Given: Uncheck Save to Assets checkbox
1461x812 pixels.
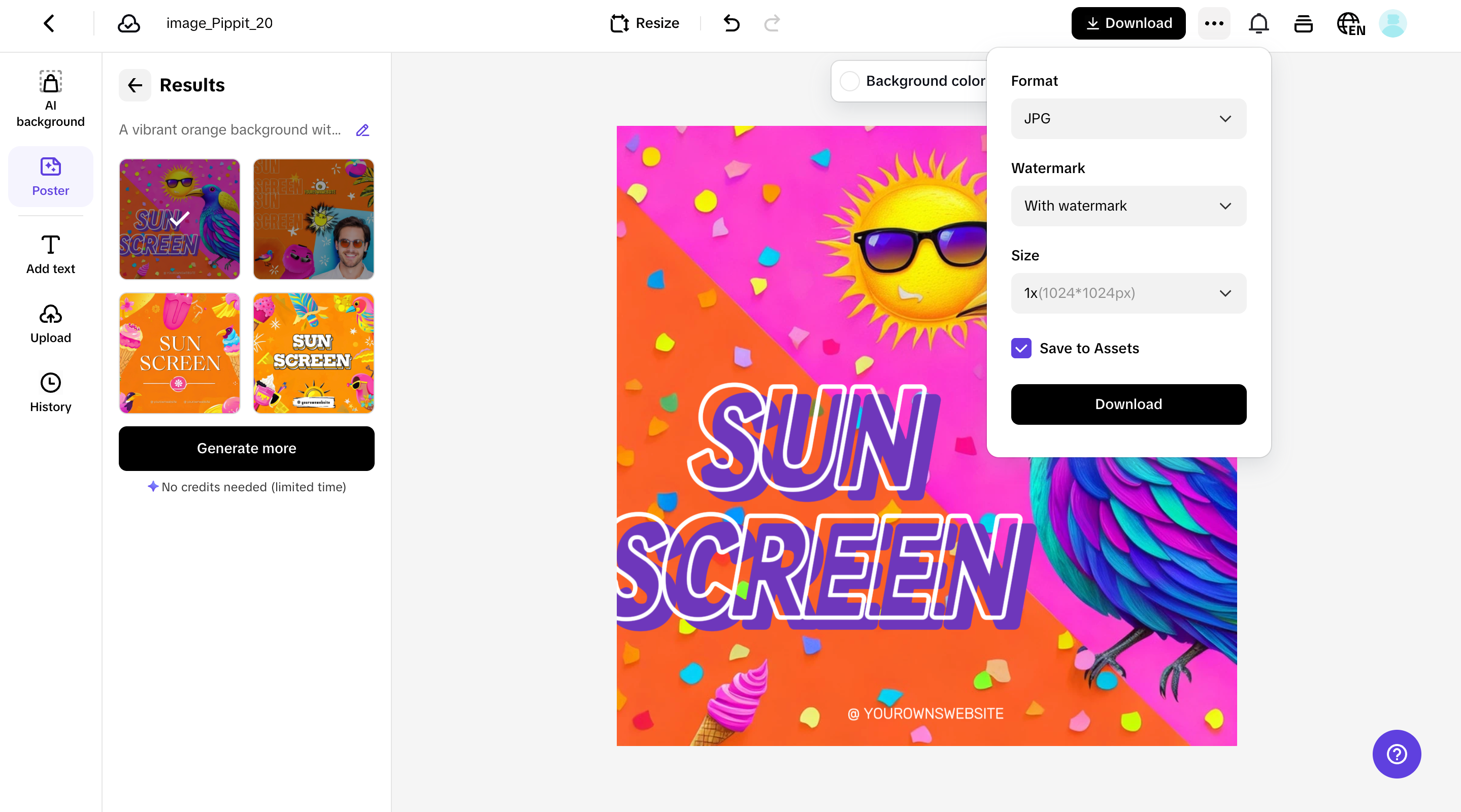Looking at the screenshot, I should coord(1021,348).
